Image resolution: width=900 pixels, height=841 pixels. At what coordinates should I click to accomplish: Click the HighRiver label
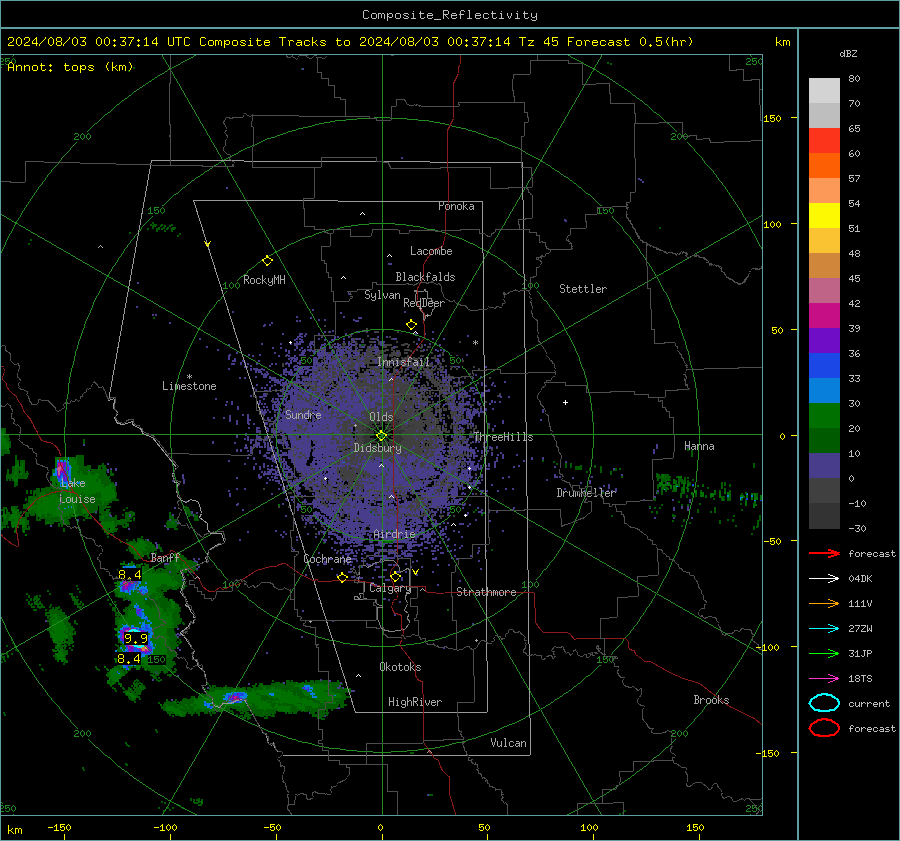pyautogui.click(x=415, y=702)
